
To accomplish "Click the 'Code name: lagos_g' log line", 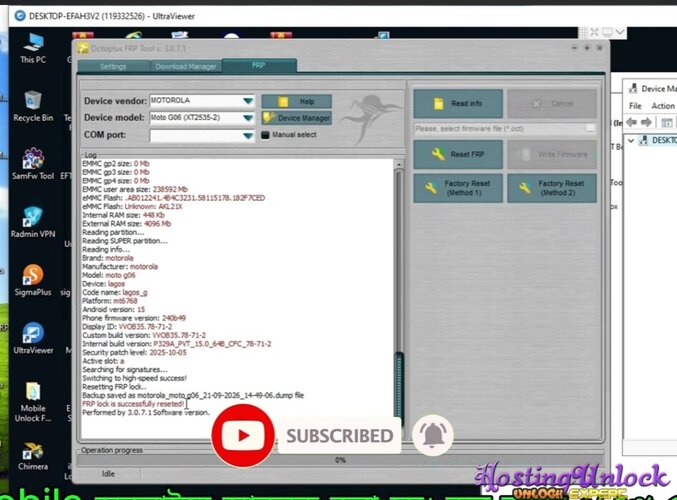I will pyautogui.click(x=115, y=292).
